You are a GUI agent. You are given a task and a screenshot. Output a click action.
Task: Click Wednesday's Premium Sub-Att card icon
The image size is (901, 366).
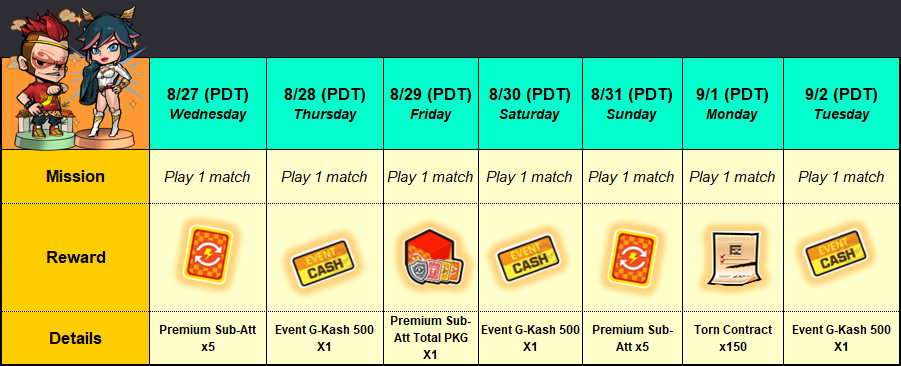click(x=207, y=257)
